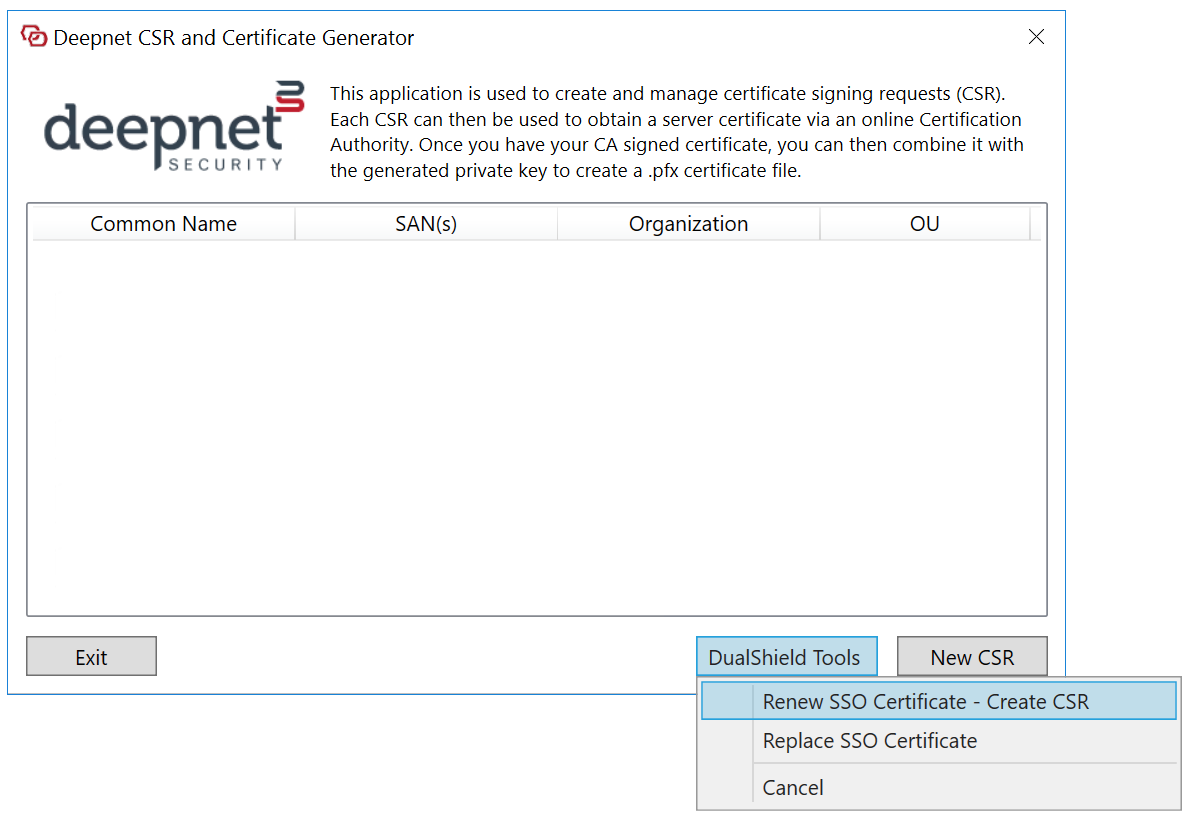The width and height of the screenshot is (1190, 832).
Task: Sort by SAN(s) column header
Action: pyautogui.click(x=426, y=224)
